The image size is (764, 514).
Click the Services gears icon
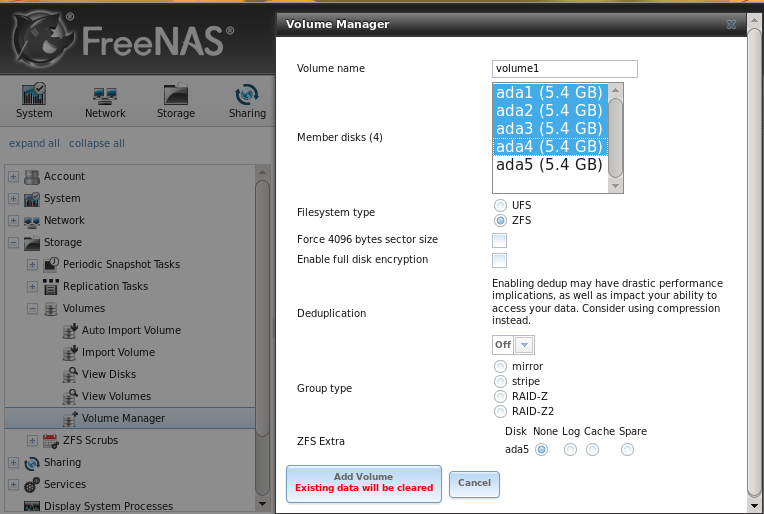click(x=32, y=485)
